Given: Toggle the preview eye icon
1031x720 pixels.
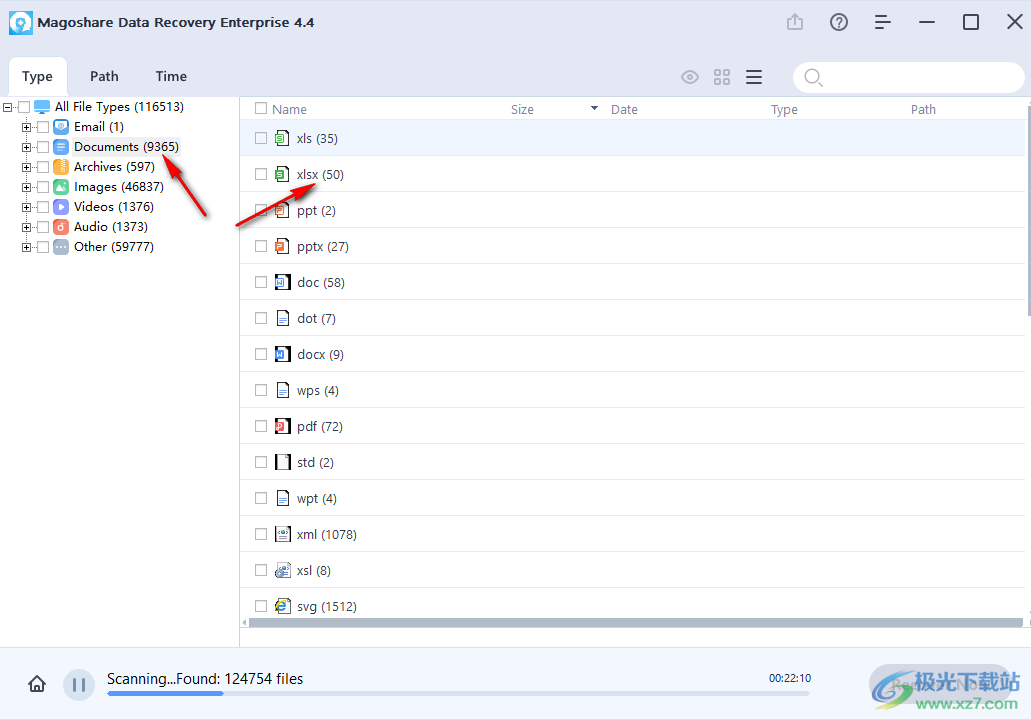Looking at the screenshot, I should [x=690, y=77].
